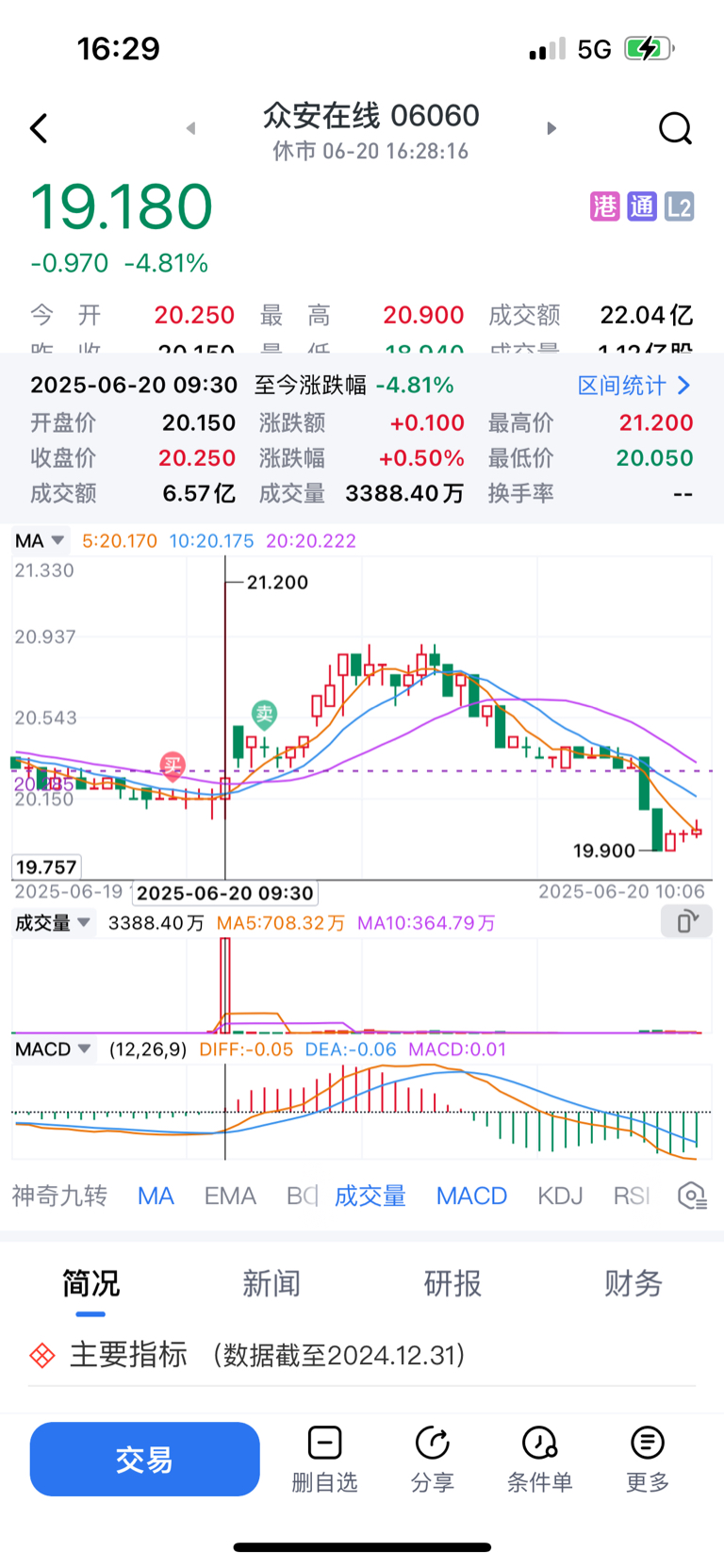724x1568 pixels.
Task: Tap the current price 19.180
Action: click(x=122, y=207)
